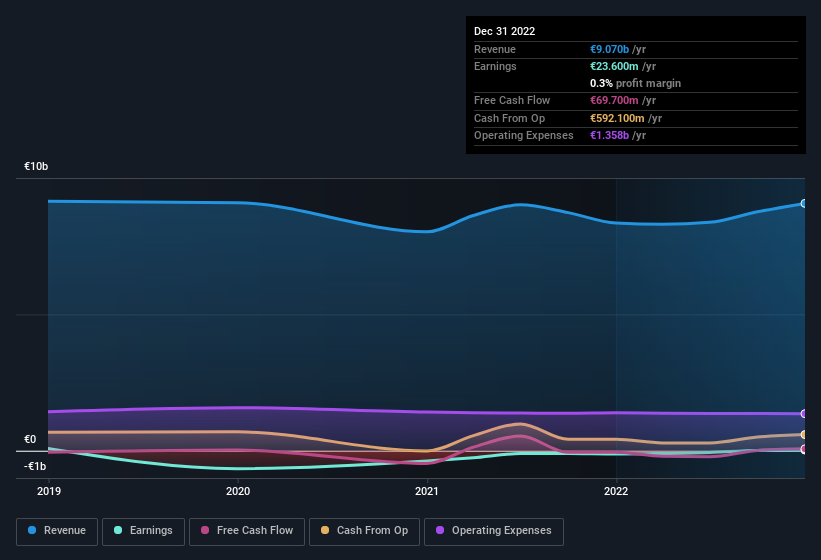Click the 0.3% profit margin text
Viewport: 821px width, 560px height.
tap(635, 83)
